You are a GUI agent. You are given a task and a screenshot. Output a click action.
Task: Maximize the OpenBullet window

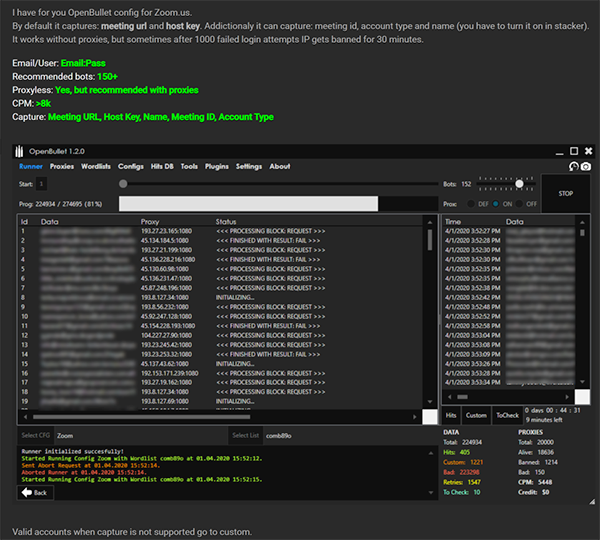(574, 151)
